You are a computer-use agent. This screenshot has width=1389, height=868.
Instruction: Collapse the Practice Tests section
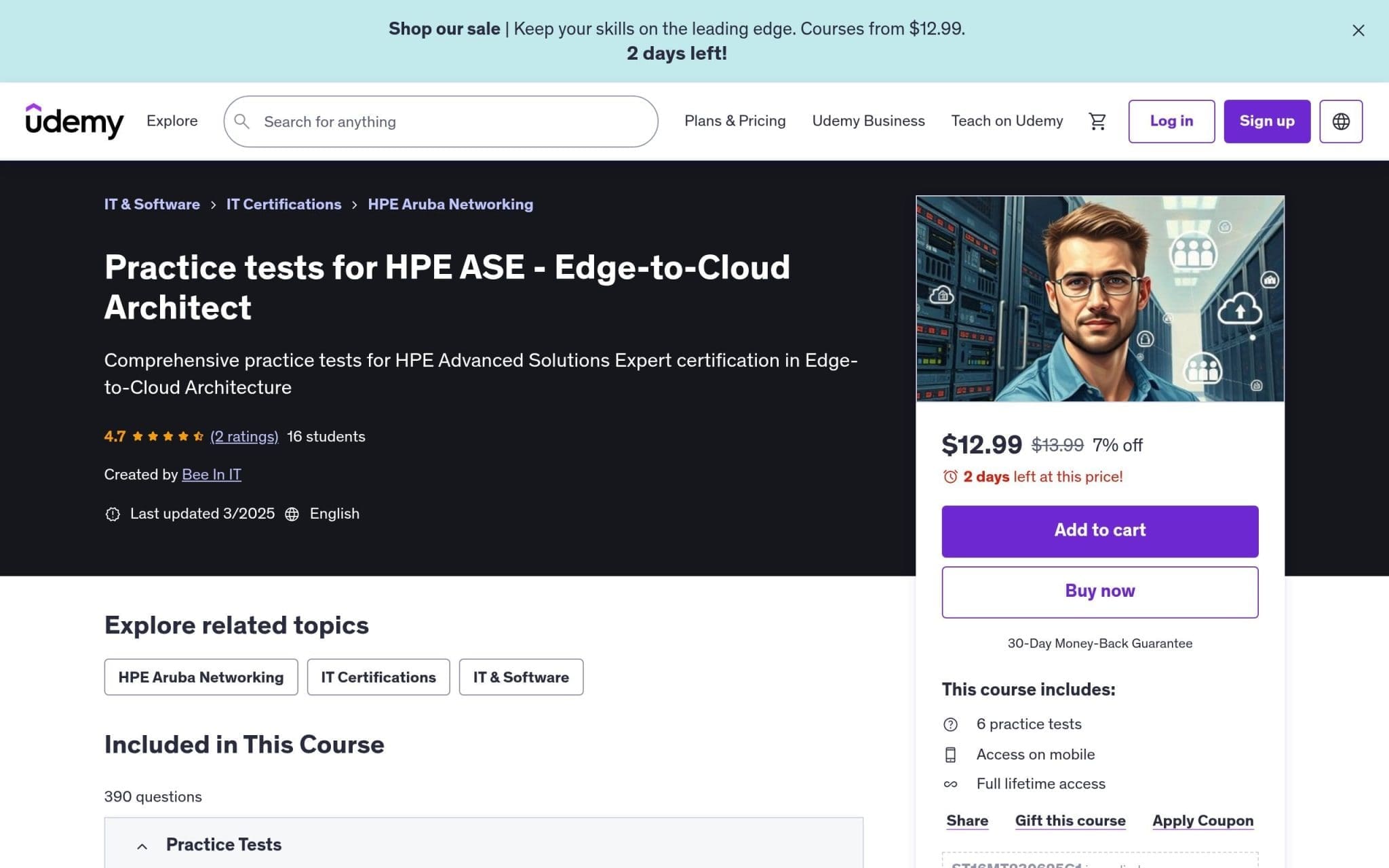click(142, 846)
